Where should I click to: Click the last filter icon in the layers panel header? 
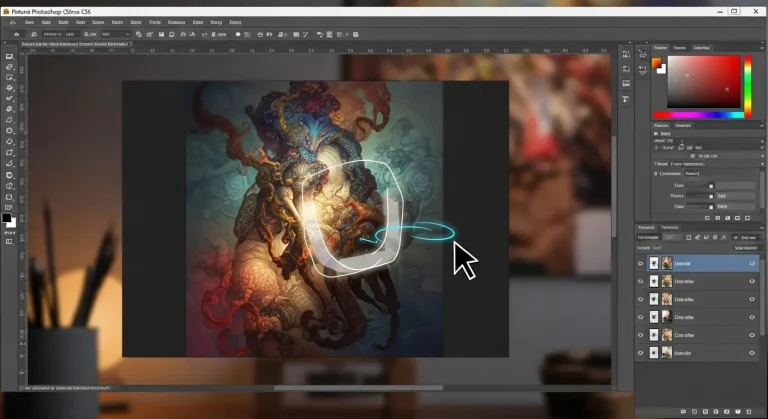tap(724, 238)
